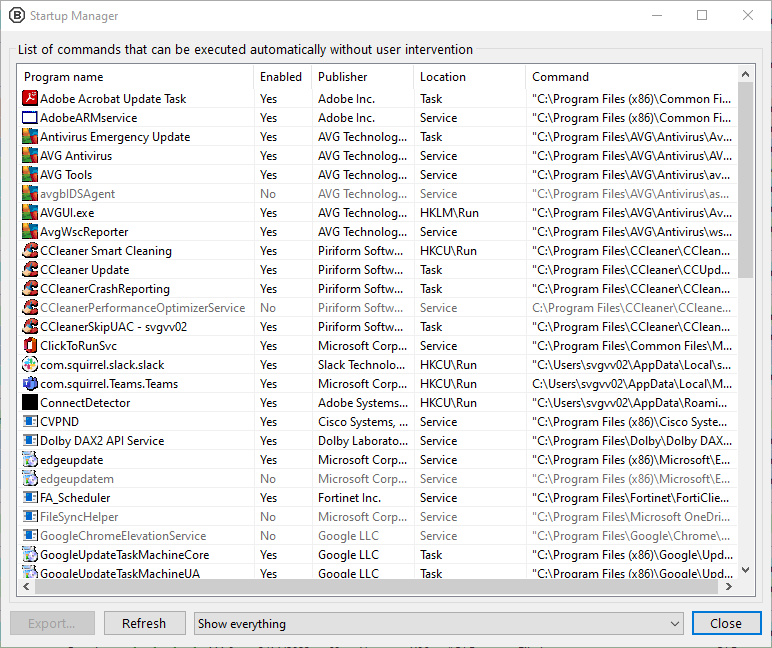Image resolution: width=772 pixels, height=648 pixels.
Task: Click the CVPND row icon
Action: click(x=30, y=422)
